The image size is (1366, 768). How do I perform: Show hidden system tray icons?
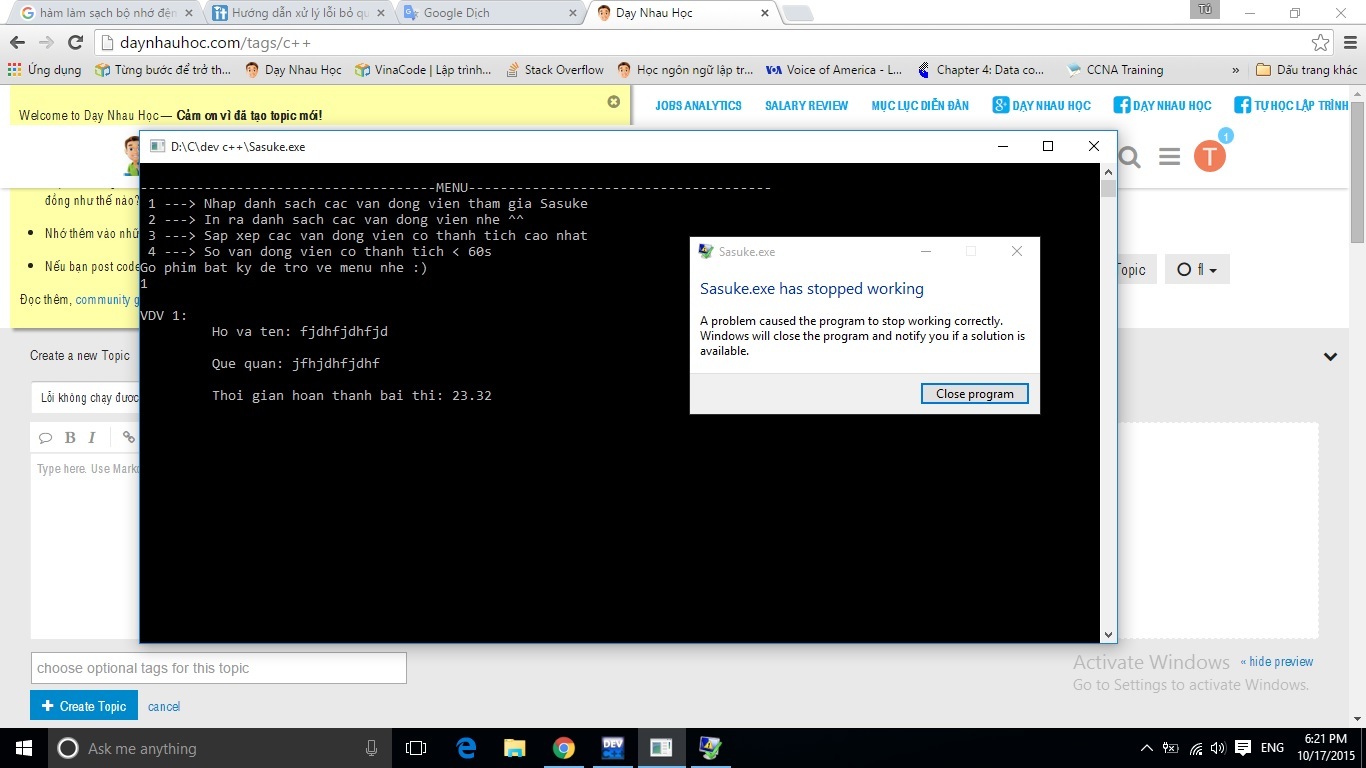[x=1146, y=748]
